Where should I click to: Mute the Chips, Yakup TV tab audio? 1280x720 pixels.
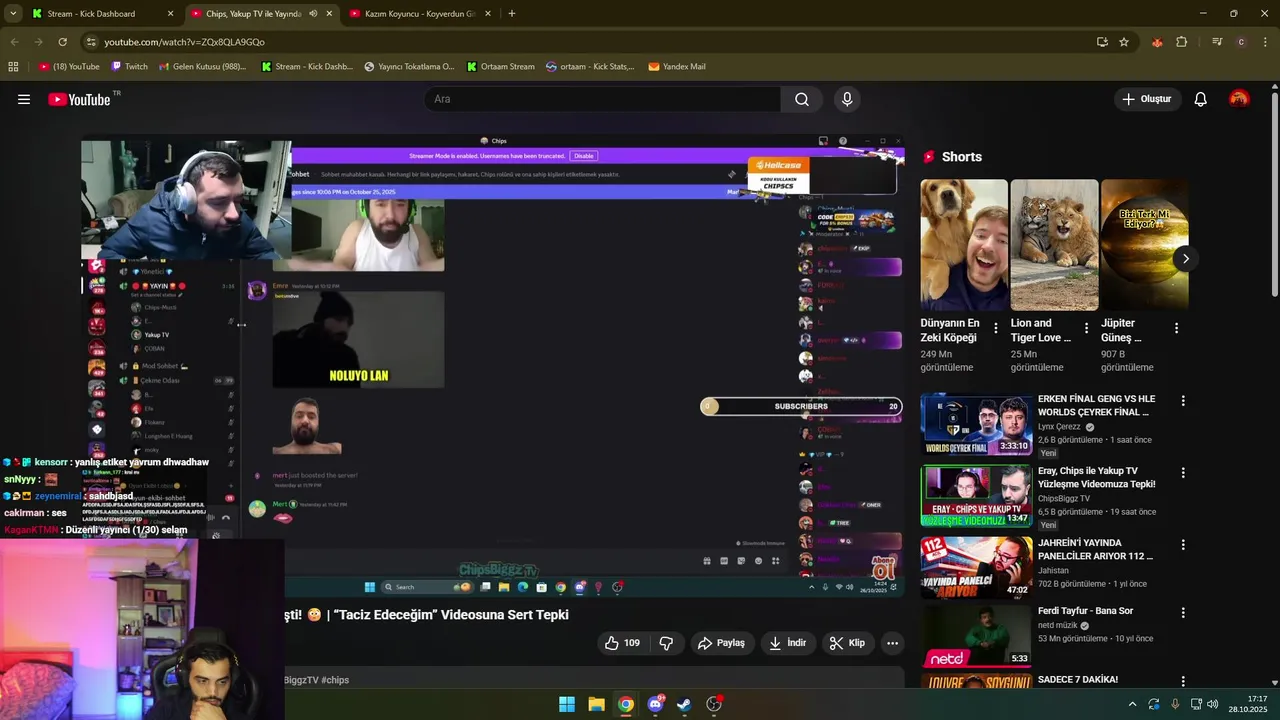coord(313,14)
